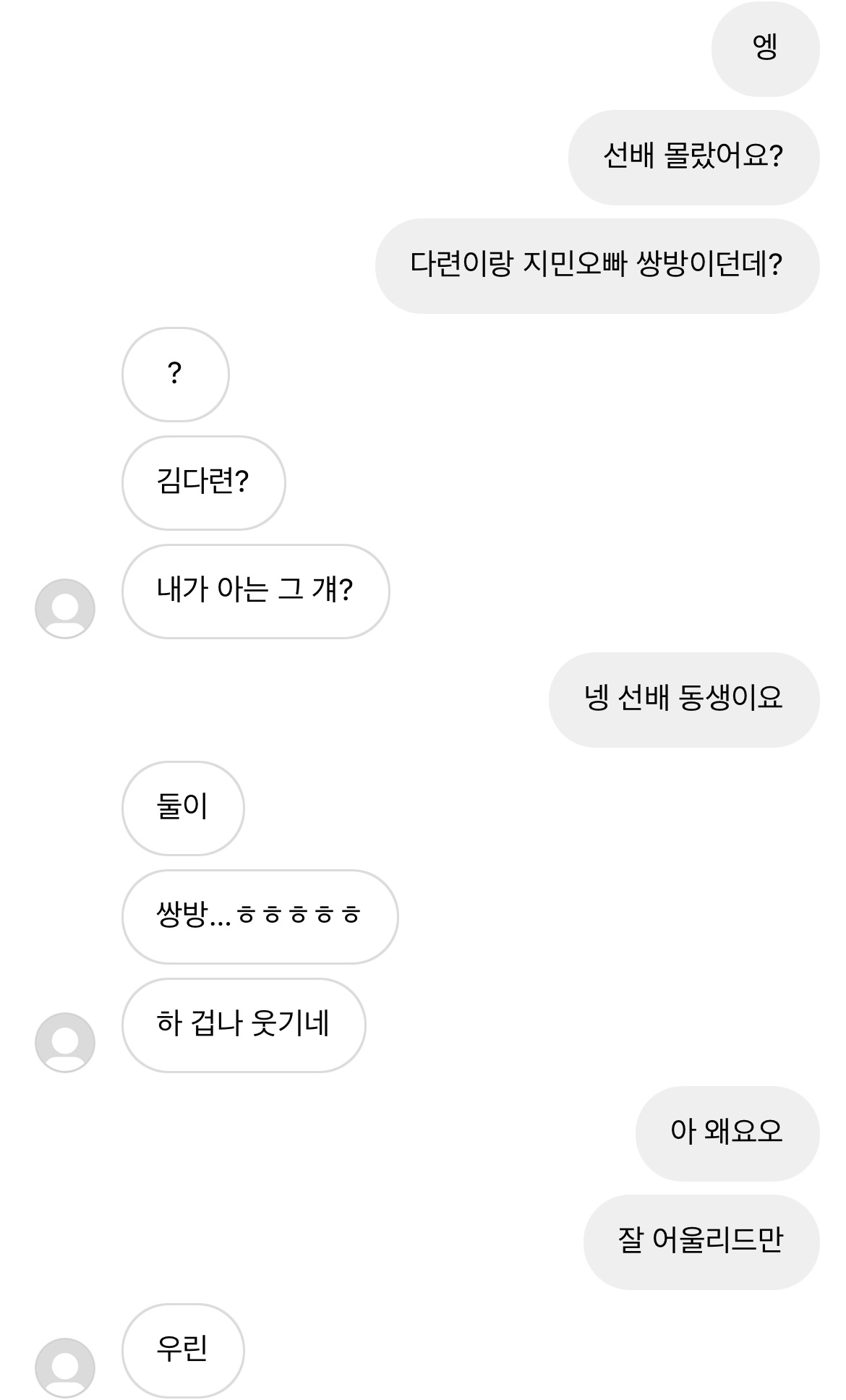846x1400 pixels.
Task: Open sender profile next to "하 겁나 웃기네"
Action: coord(65,1042)
